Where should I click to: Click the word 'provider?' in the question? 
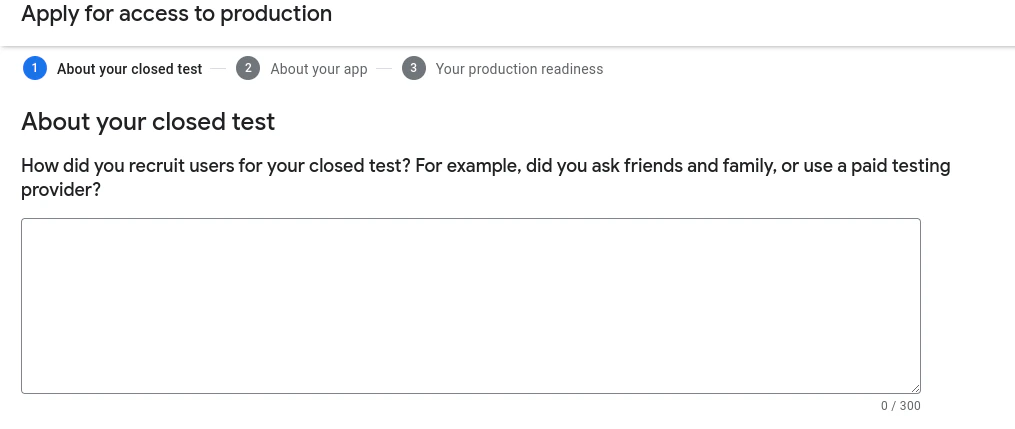click(61, 189)
